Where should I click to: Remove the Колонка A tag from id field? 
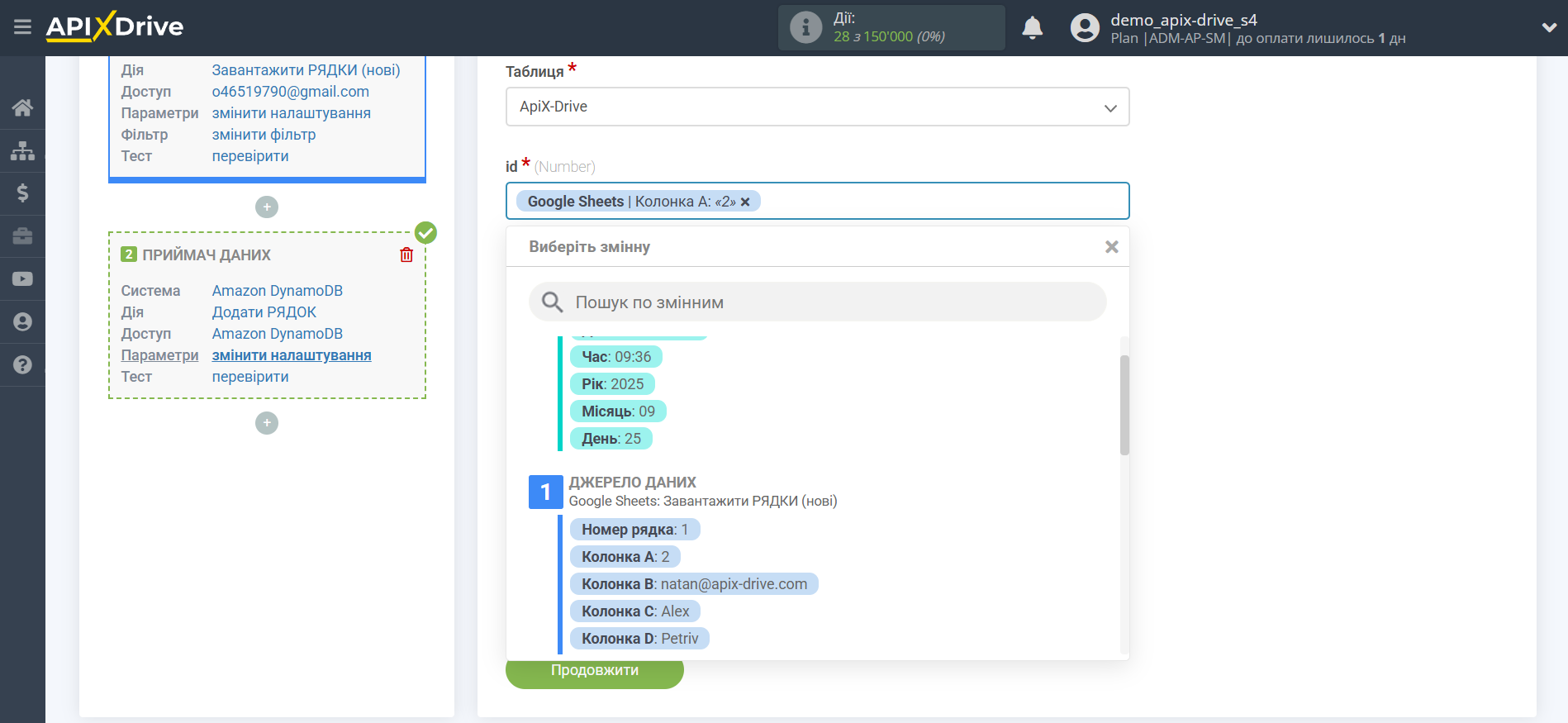[745, 202]
